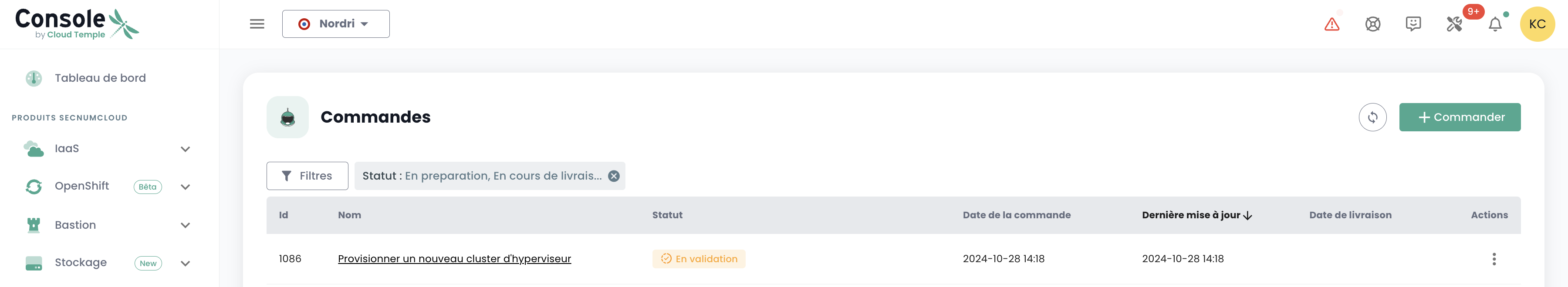
Task: Open 'Provisionner un nouveau cluster d'hyperviseur' link
Action: 454,259
